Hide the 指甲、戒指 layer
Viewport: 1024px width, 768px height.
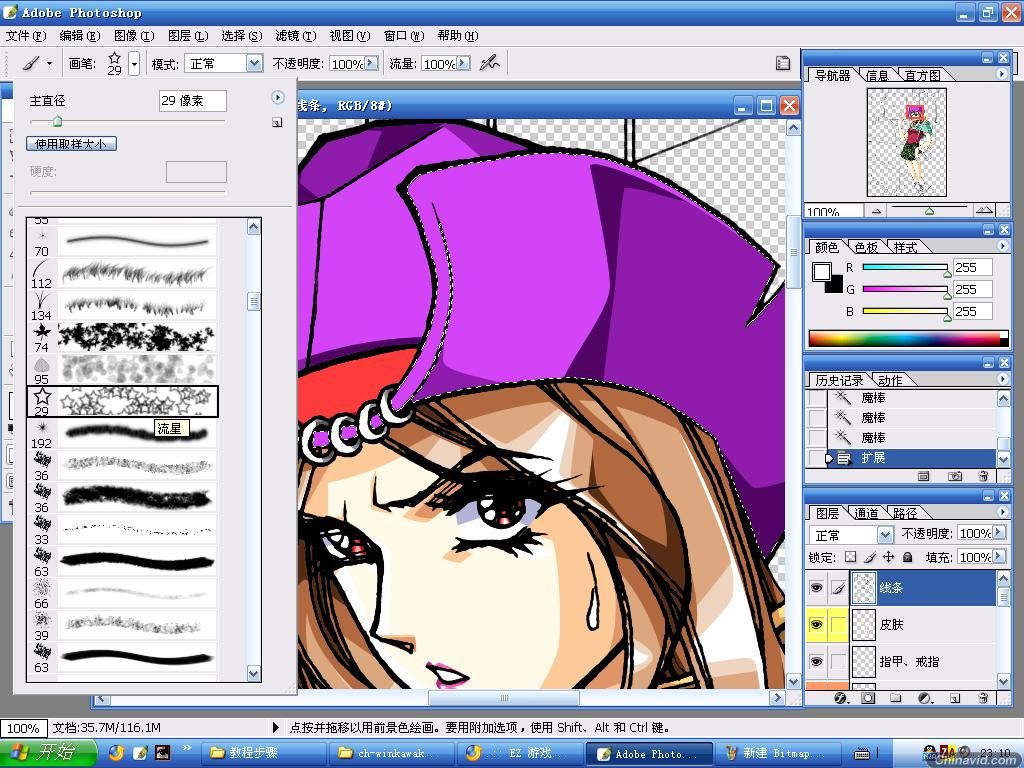pyautogui.click(x=816, y=662)
